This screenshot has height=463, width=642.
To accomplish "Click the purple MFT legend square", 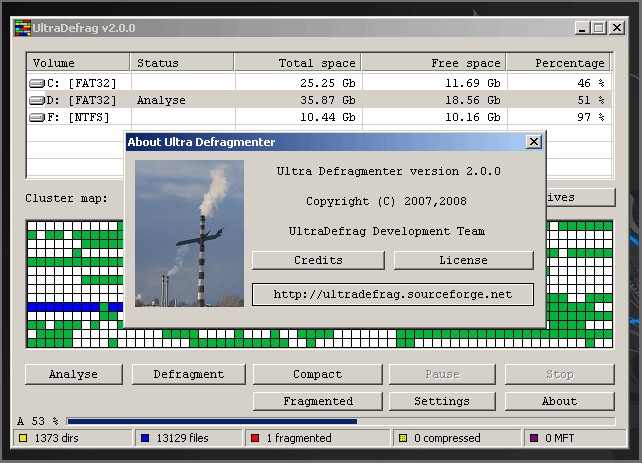I will (533, 438).
